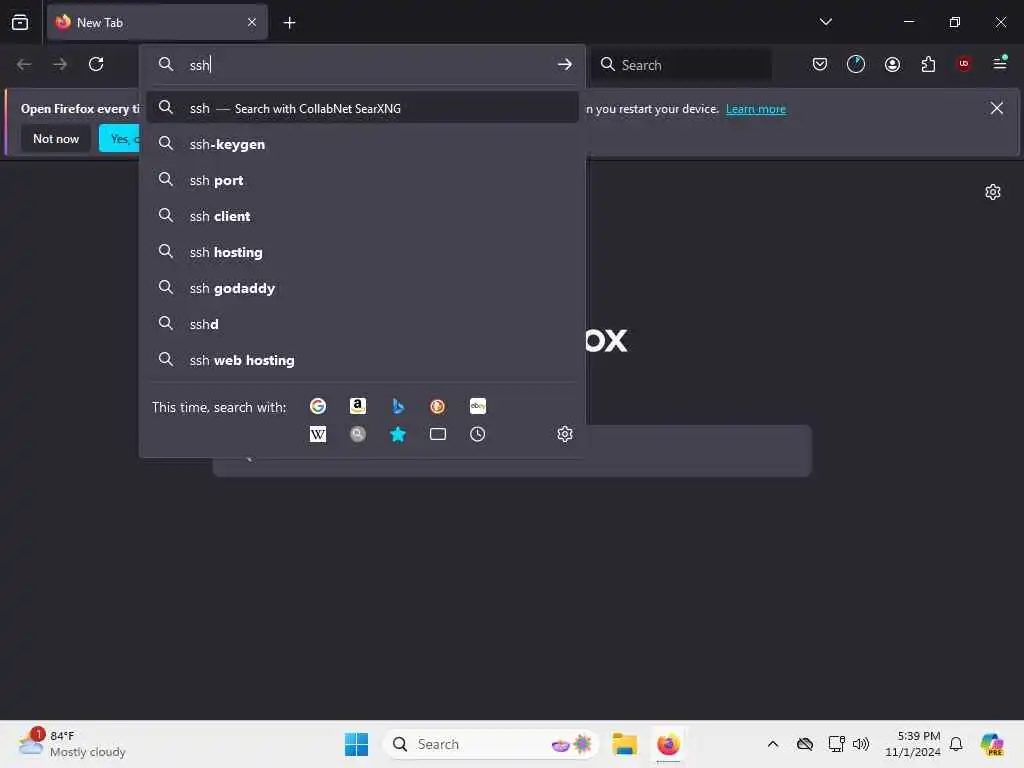Open the Firefox account menu
The height and width of the screenshot is (768, 1024).
[892, 64]
